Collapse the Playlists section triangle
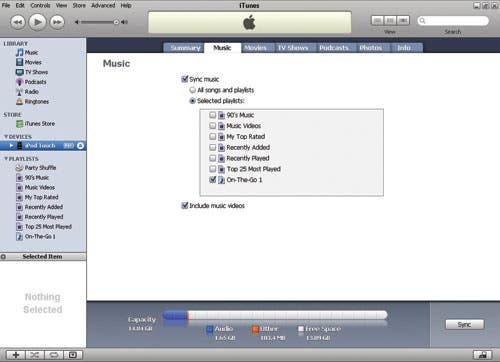The image size is (500, 362). pos(6,159)
